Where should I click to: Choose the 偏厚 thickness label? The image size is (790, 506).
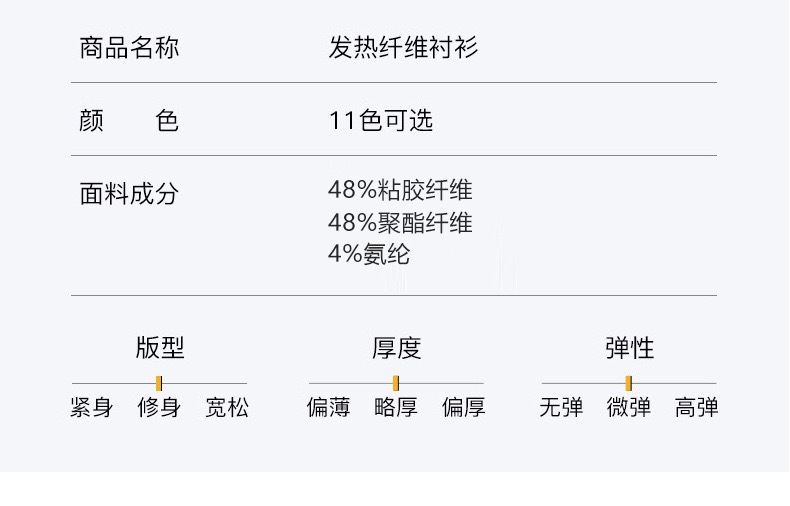pos(464,408)
